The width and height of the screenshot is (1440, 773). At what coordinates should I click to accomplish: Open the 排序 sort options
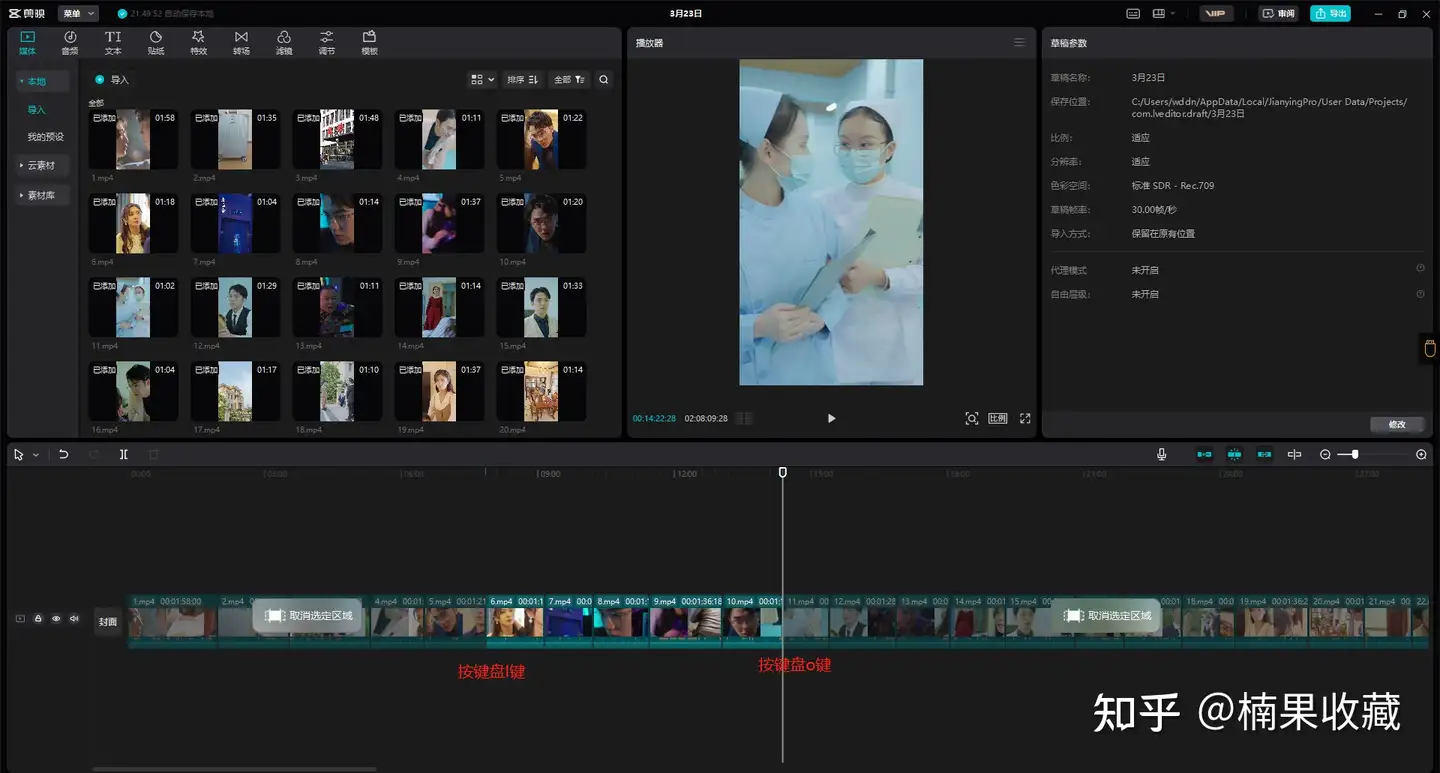point(522,79)
